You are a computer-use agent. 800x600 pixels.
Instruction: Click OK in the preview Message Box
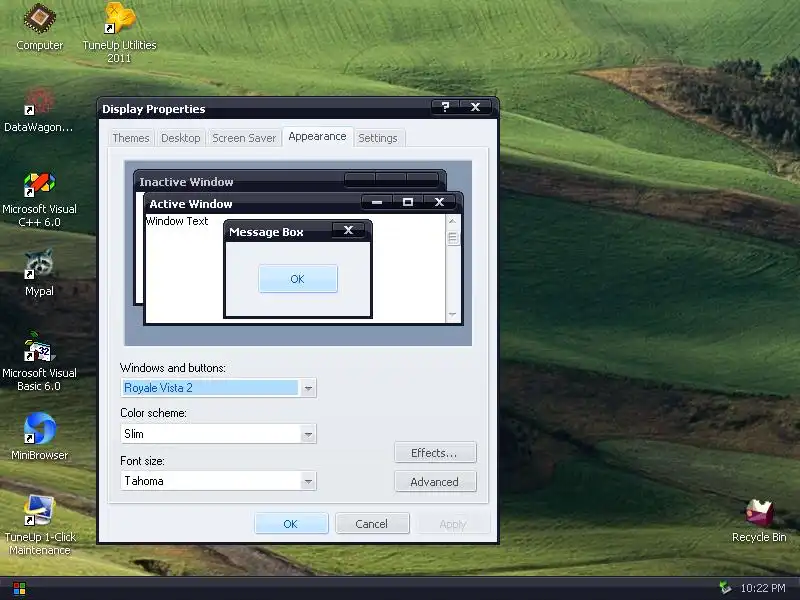297,279
